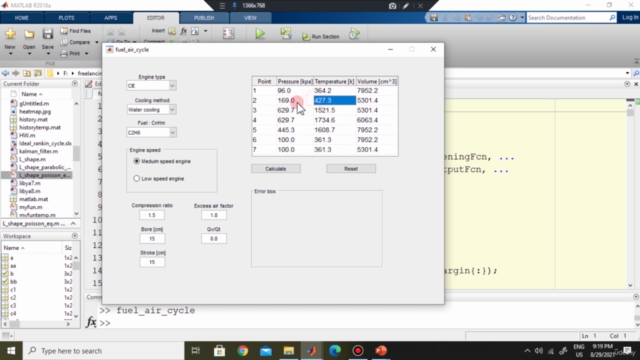Screen dimensions: 640x360
Task: Open File Explorer from the taskbar
Action: pos(289,351)
